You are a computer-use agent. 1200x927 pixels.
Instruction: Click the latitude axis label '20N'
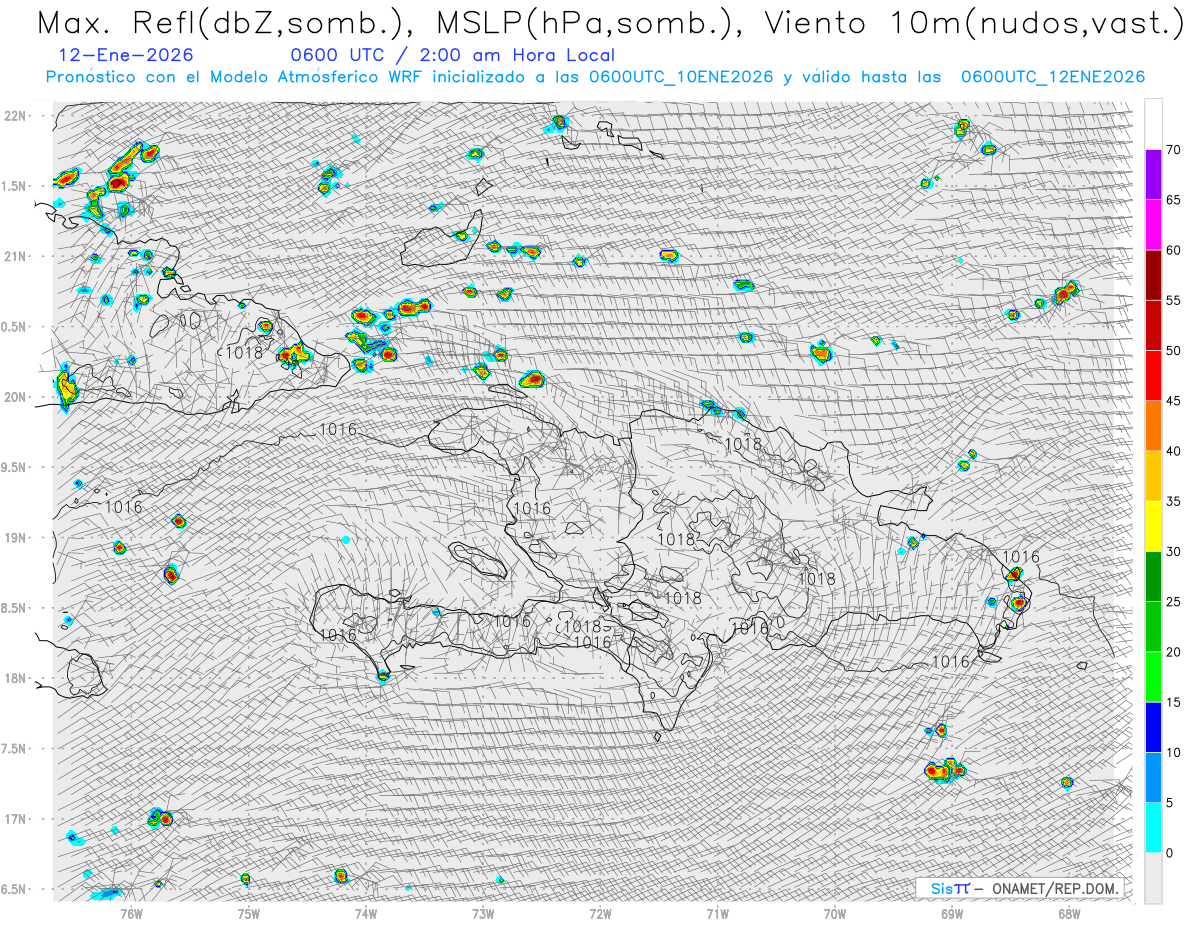click(16, 397)
